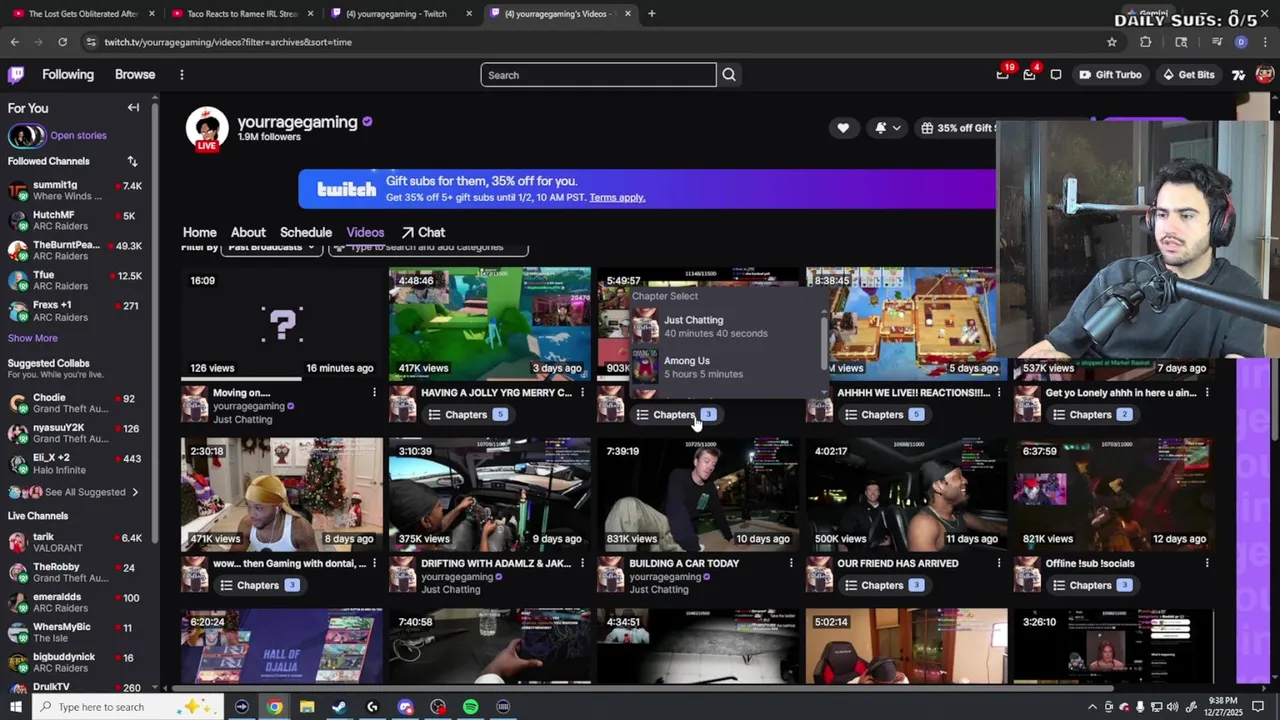Click the yourragegaming LIVE avatar

(x=207, y=129)
